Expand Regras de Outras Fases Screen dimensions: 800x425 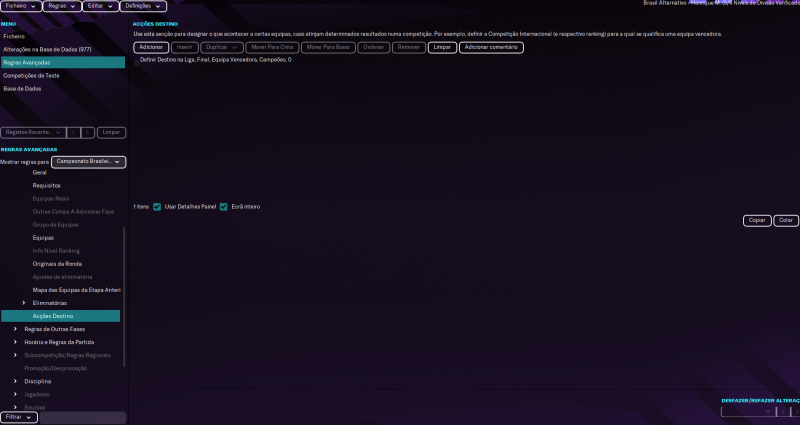15,329
